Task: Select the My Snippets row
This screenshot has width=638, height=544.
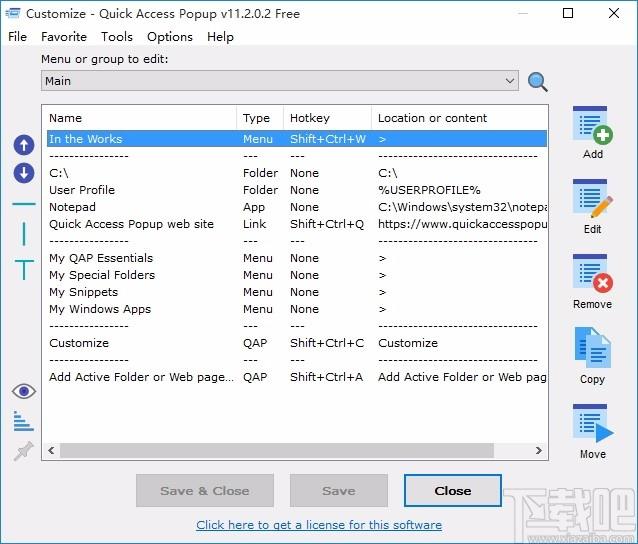Action: pos(297,292)
